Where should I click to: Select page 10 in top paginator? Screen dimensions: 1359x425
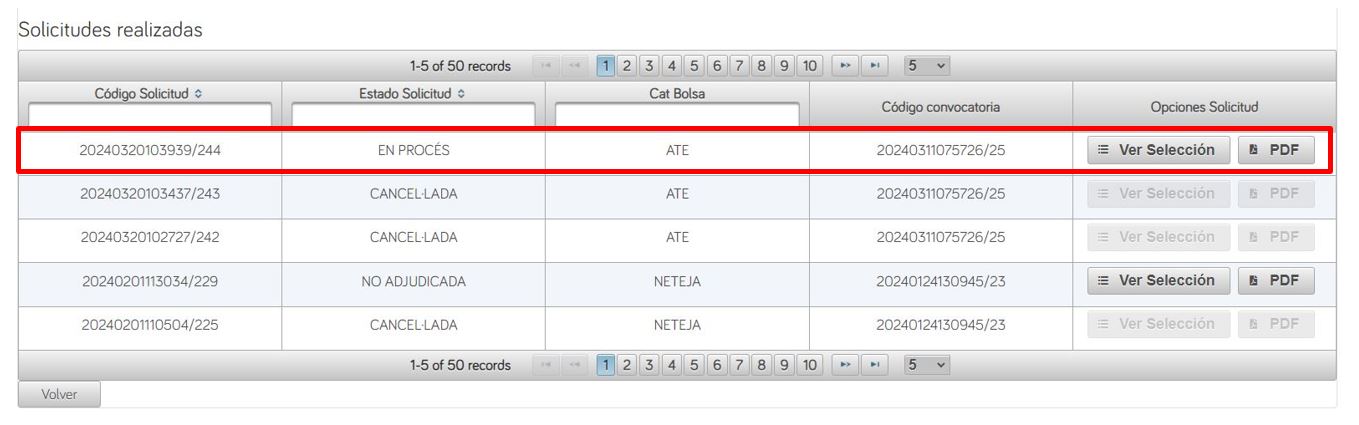[x=810, y=66]
